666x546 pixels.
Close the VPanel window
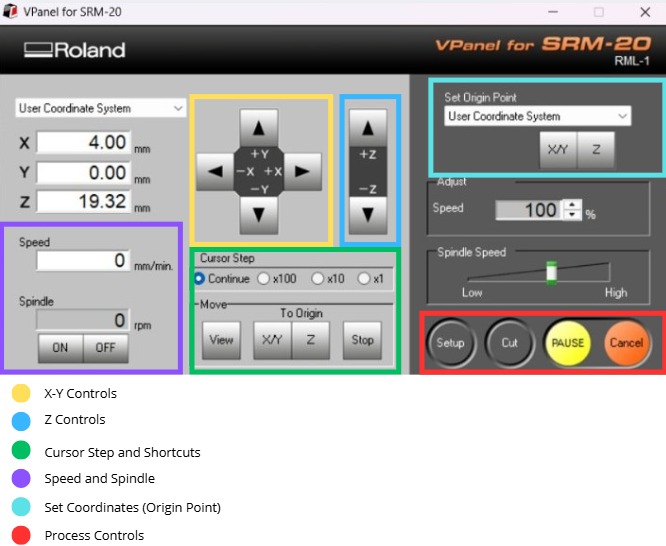pyautogui.click(x=645, y=12)
